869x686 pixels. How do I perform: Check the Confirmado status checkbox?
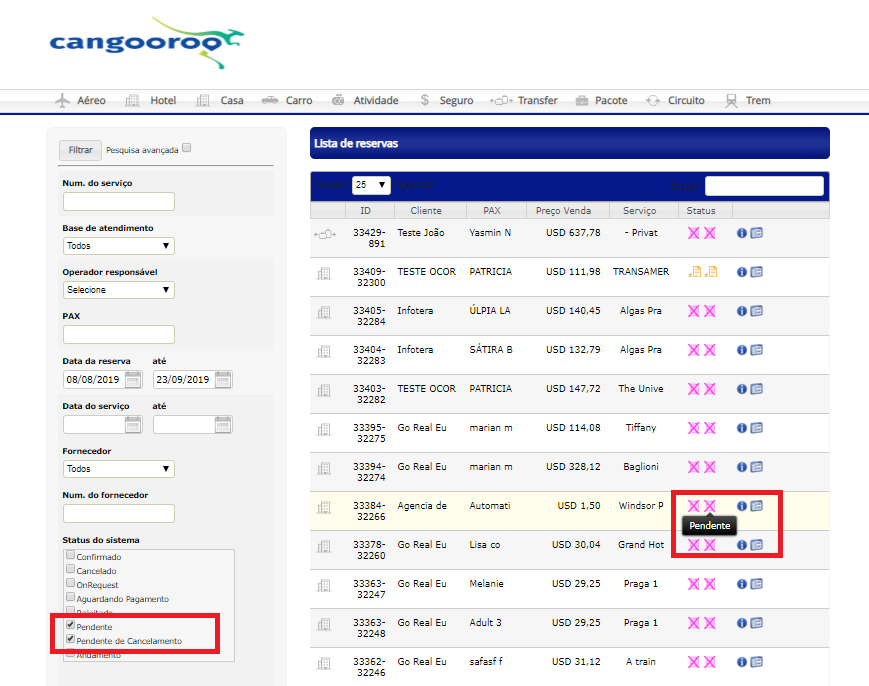70,556
